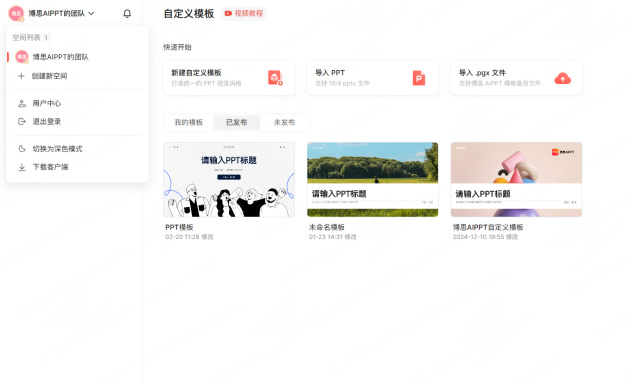This screenshot has width=630, height=382.
Task: Click the team avatar at top left
Action: 16,13
